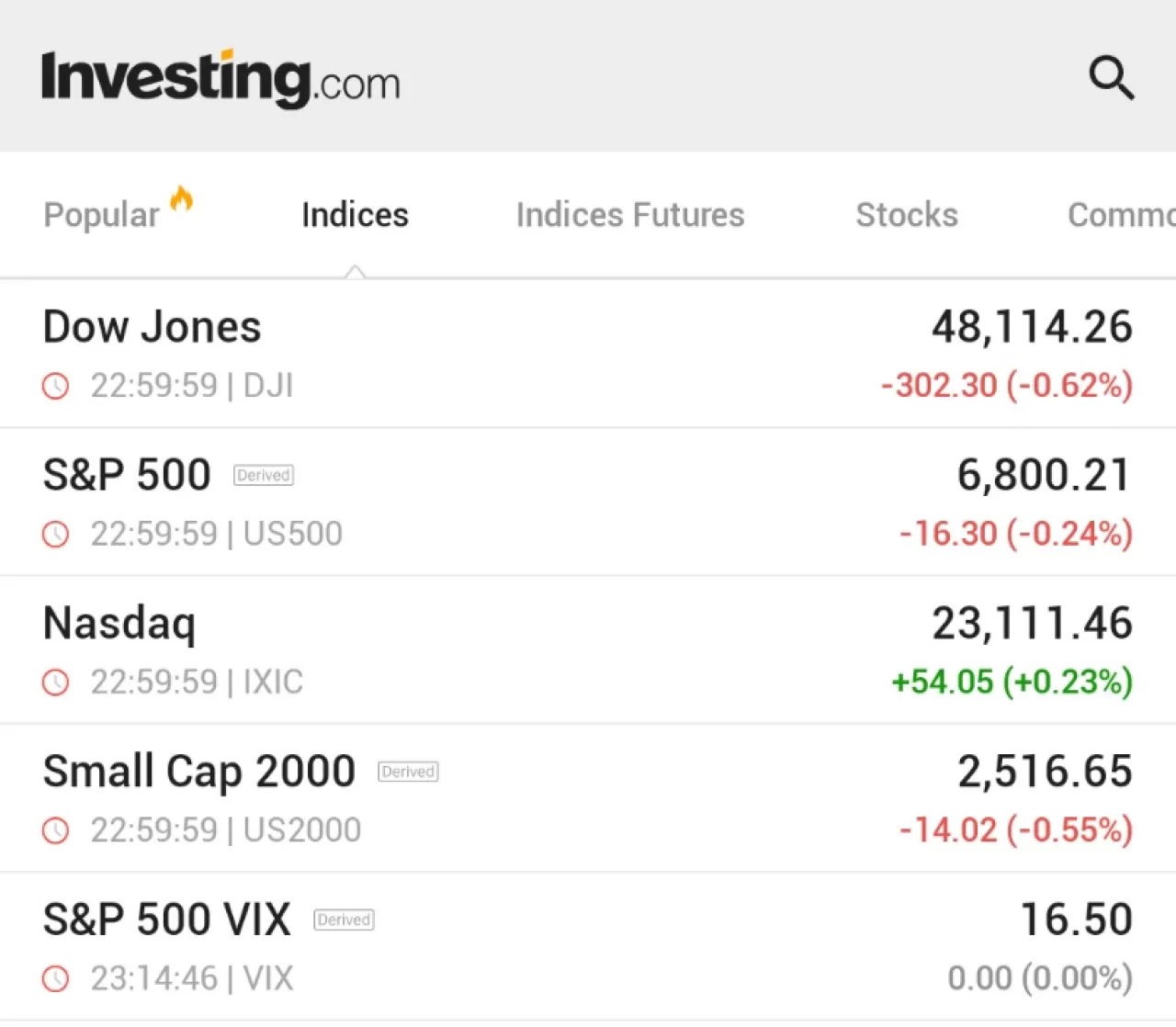Click the Investing.com logo
1176x1027 pixels.
coord(220,79)
